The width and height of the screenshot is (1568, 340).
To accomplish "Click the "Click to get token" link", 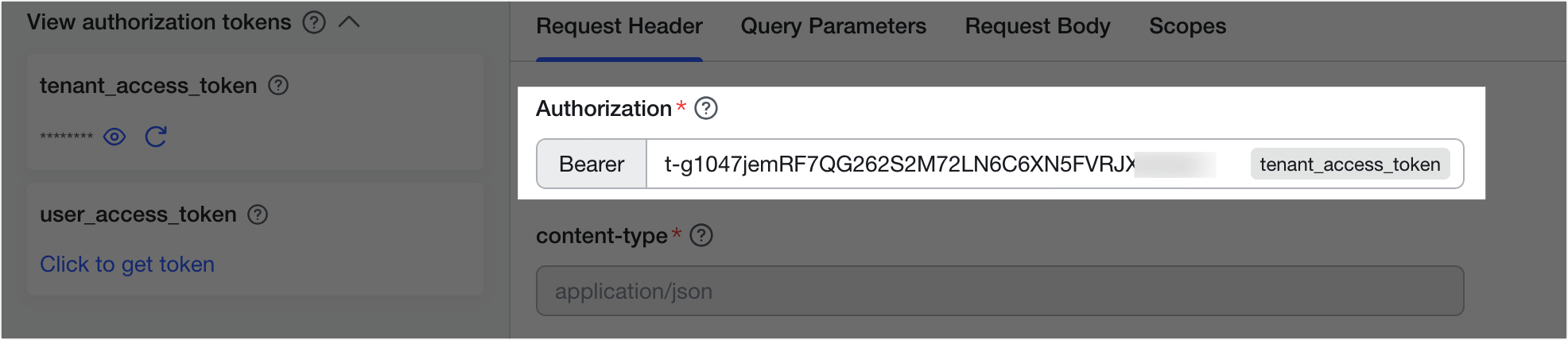I will point(127,265).
